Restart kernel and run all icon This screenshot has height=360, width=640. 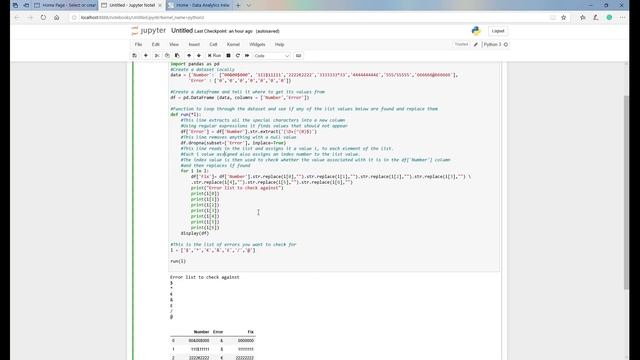point(247,56)
